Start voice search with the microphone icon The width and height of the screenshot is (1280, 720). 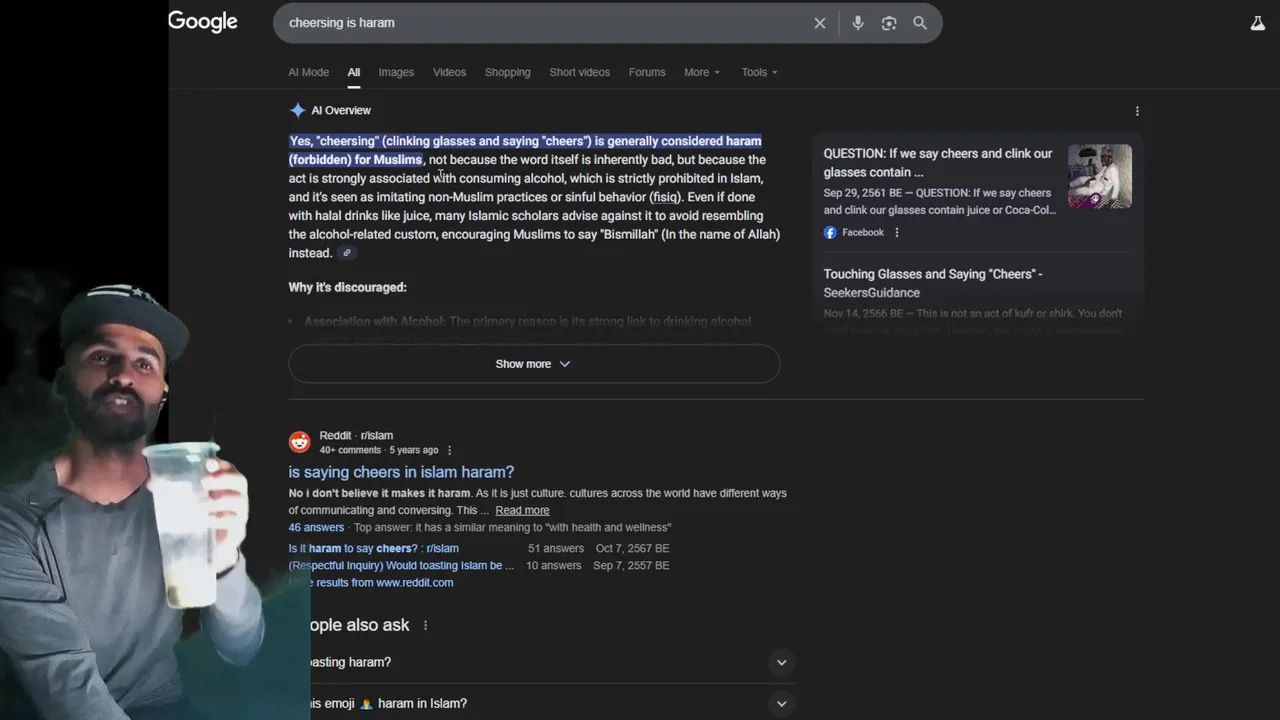point(858,23)
